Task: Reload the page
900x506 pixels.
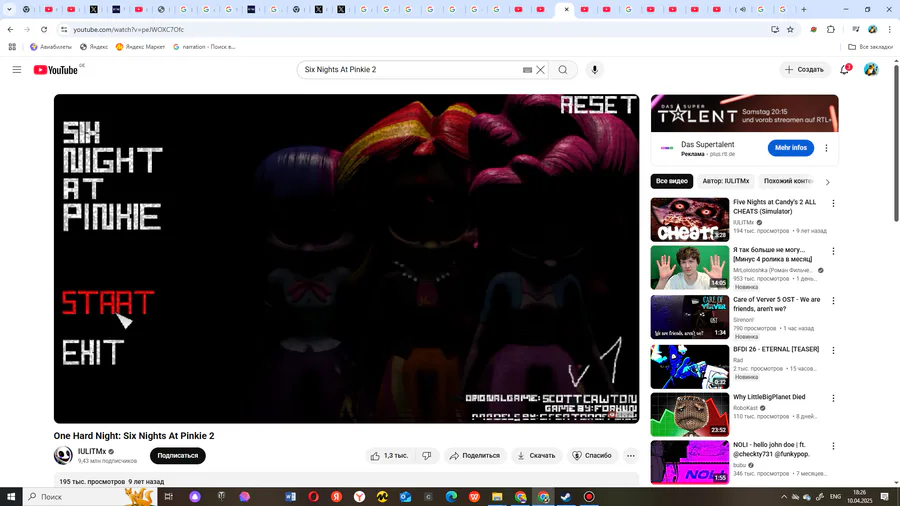Action: pos(44,29)
